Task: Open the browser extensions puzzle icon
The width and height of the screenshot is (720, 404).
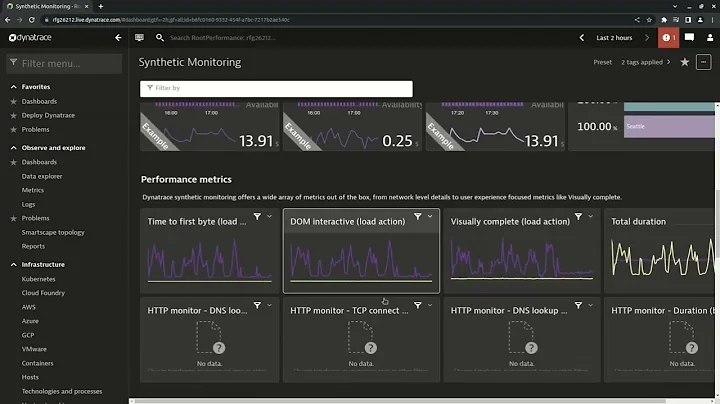Action: [664, 20]
